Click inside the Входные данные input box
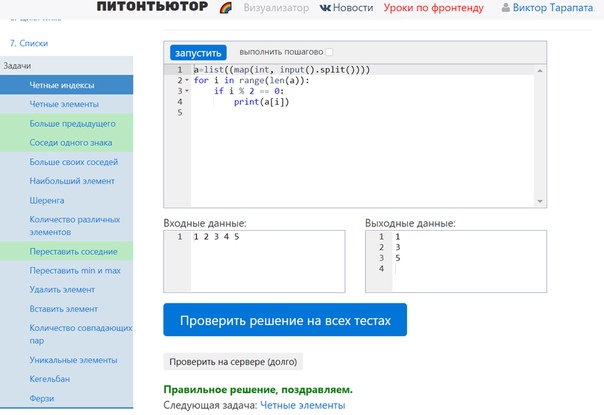 pos(254,262)
